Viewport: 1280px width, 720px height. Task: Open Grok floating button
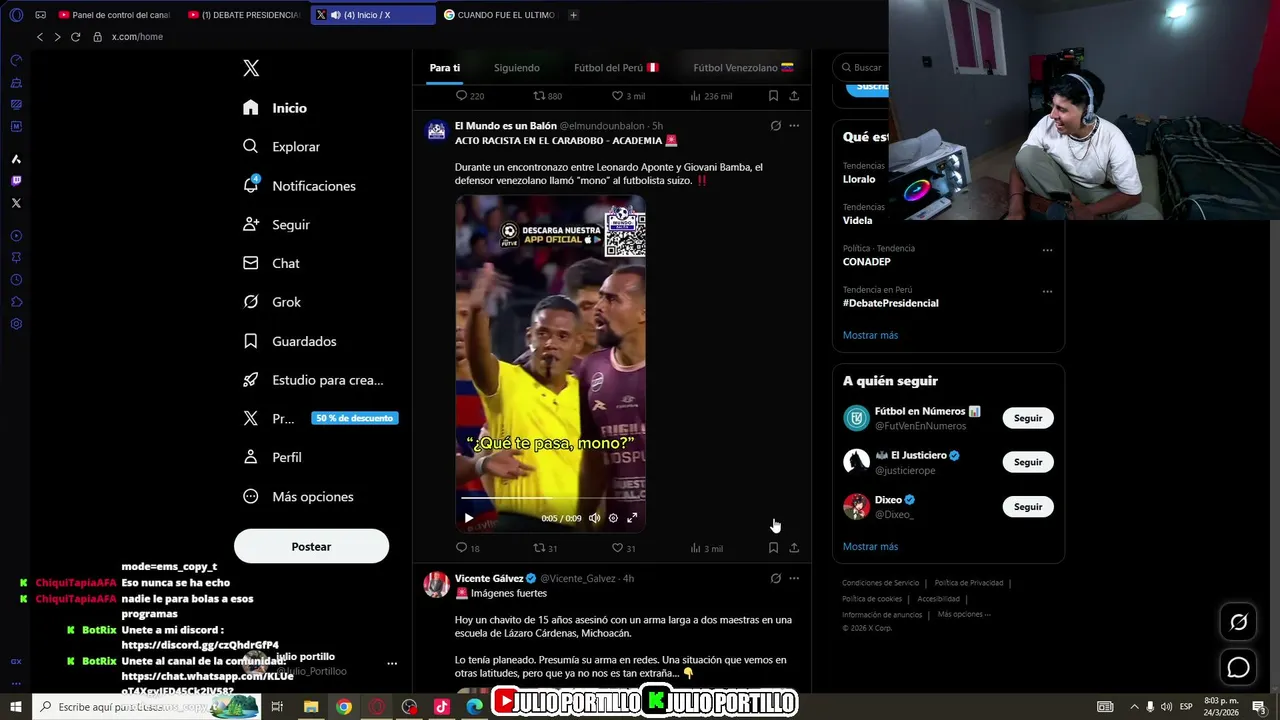point(1238,622)
